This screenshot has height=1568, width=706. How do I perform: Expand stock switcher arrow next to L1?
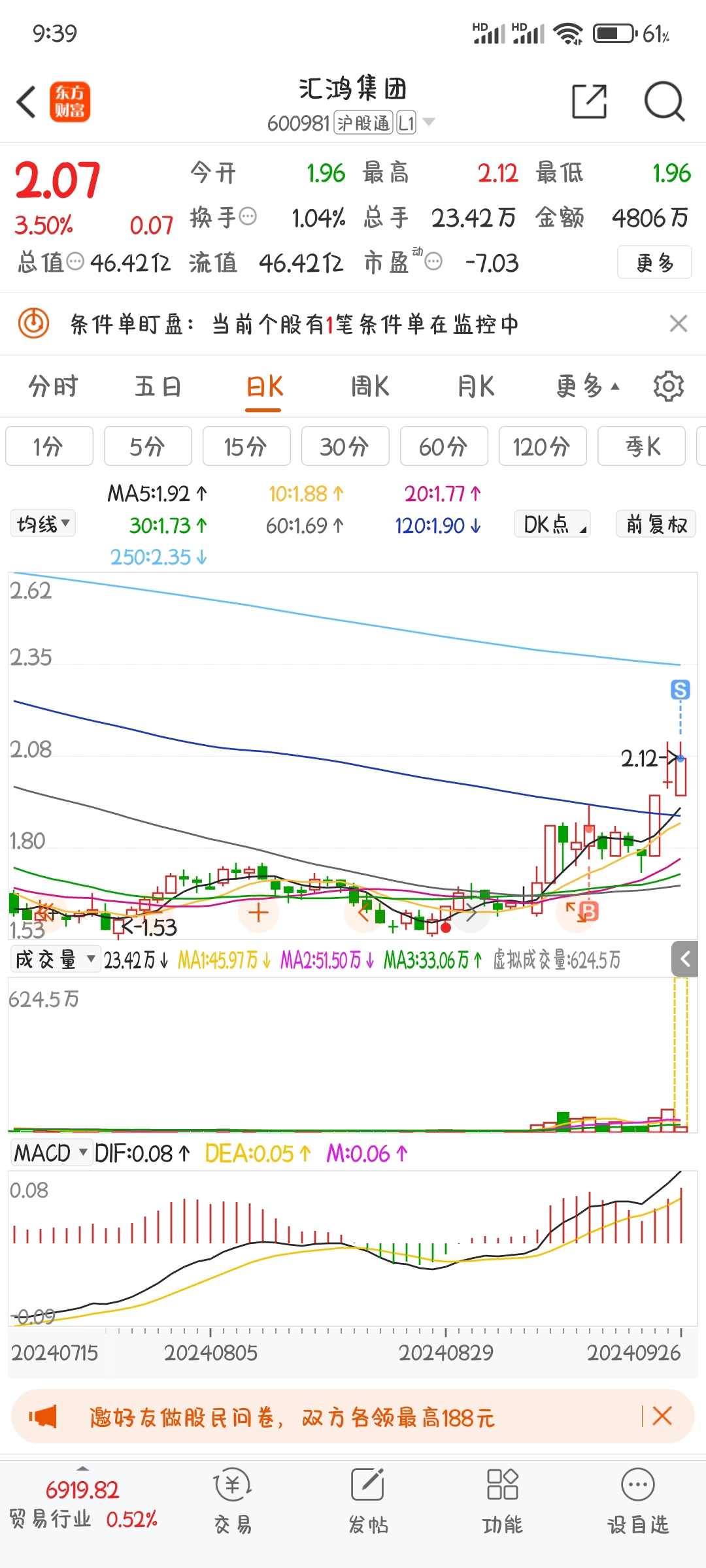(429, 122)
